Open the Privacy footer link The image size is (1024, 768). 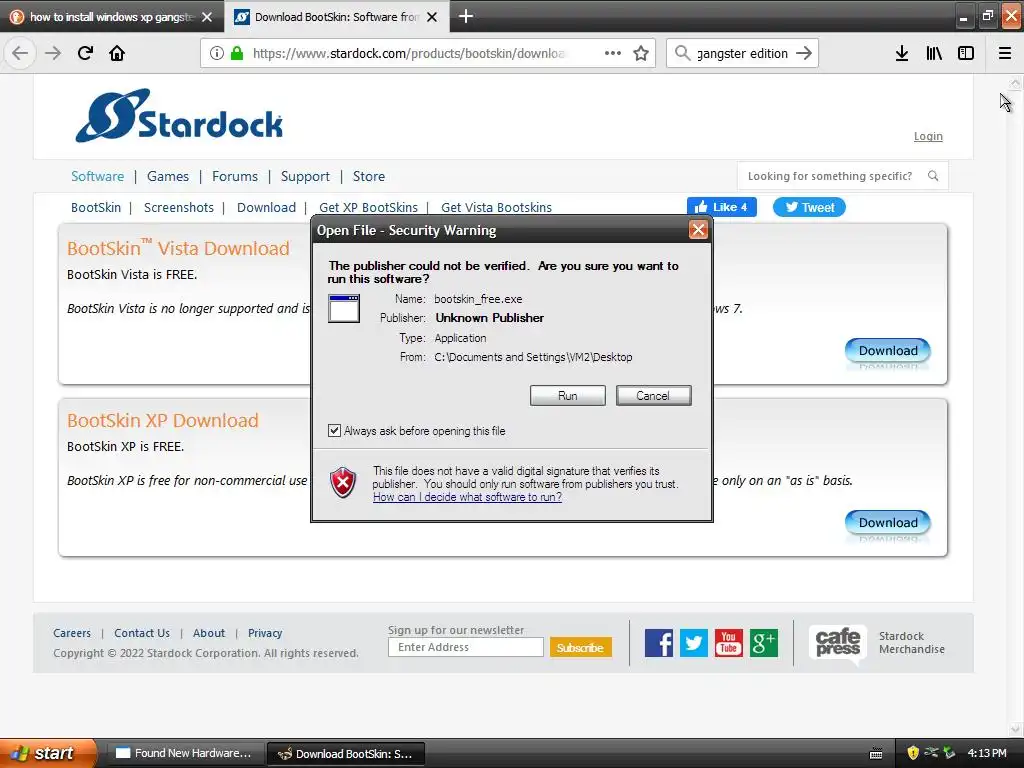pyautogui.click(x=265, y=633)
